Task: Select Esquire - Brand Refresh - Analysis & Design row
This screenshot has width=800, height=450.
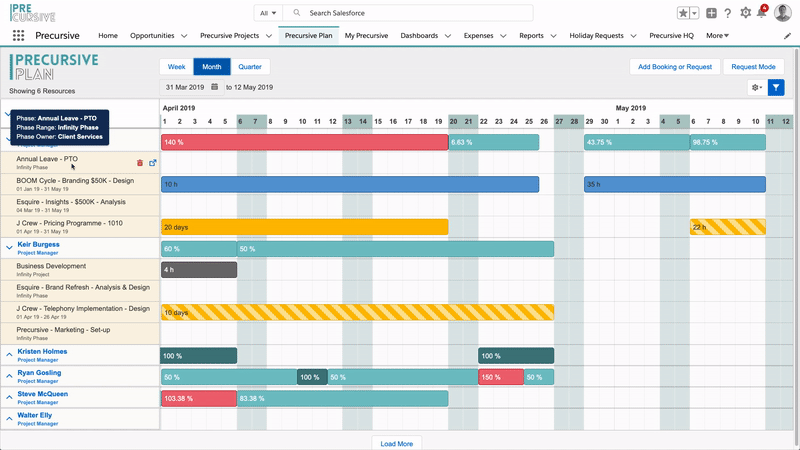Action: pyautogui.click(x=80, y=291)
